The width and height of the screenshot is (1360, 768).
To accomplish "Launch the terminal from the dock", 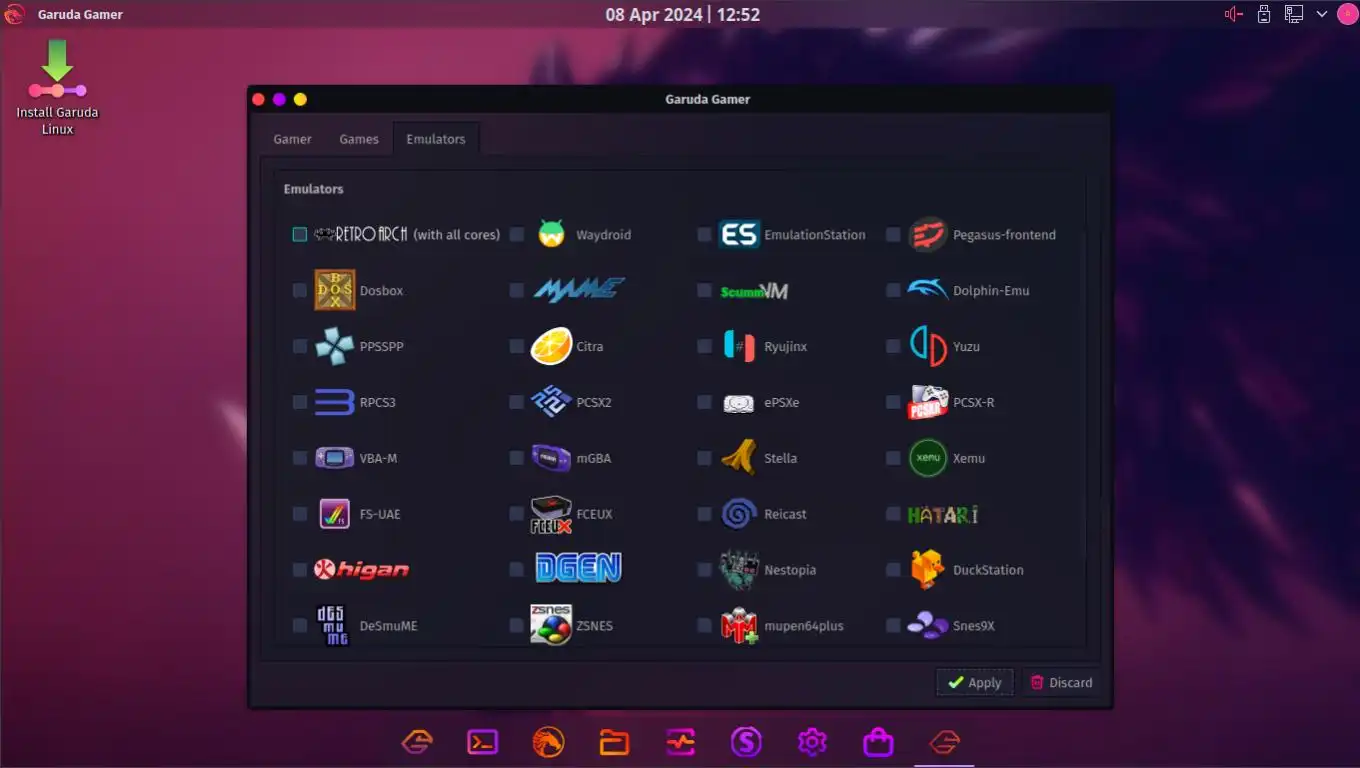I will click(483, 742).
